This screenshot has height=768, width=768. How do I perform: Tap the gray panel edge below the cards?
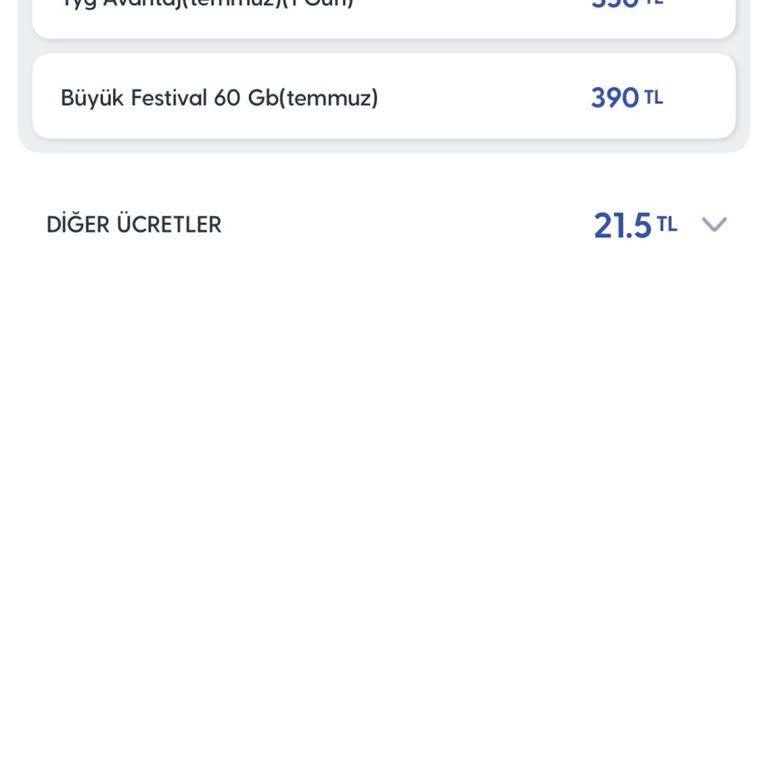[383, 146]
